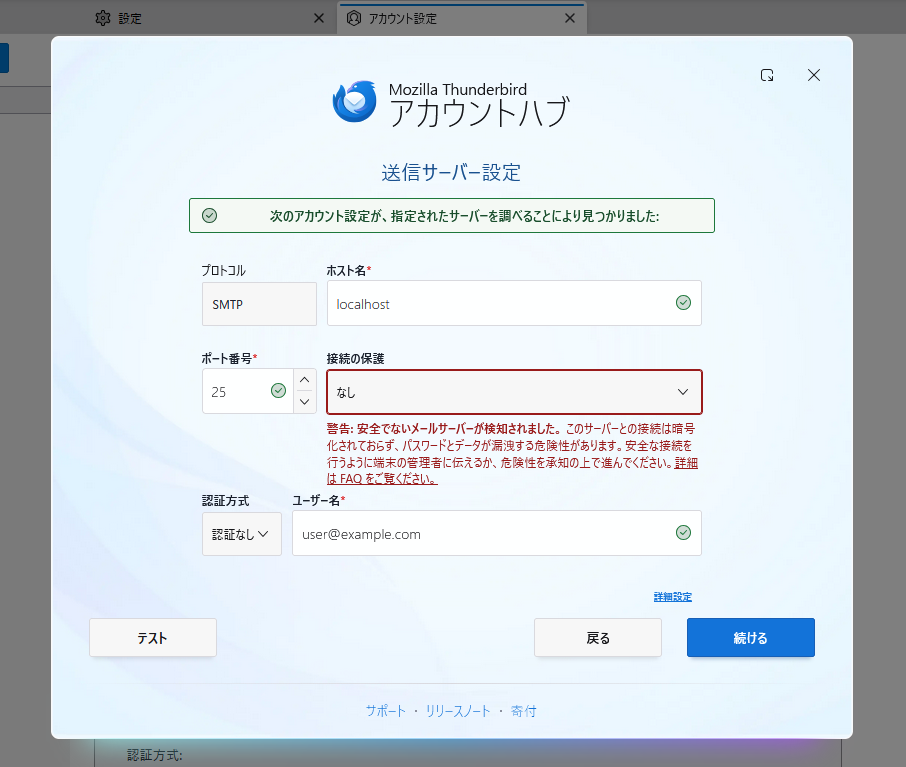Click the Thunderbird logo icon
906x767 pixels.
pos(355,100)
